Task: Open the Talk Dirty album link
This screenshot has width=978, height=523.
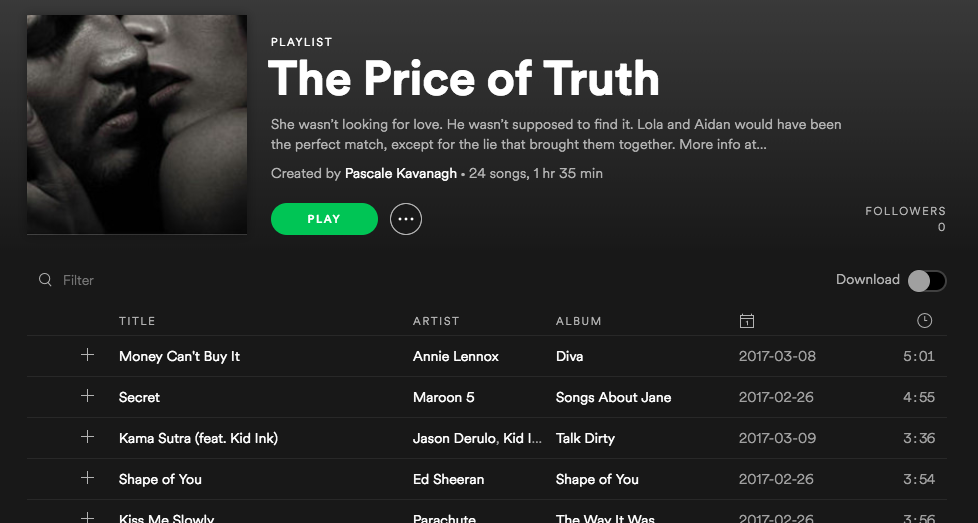Action: [x=585, y=438]
